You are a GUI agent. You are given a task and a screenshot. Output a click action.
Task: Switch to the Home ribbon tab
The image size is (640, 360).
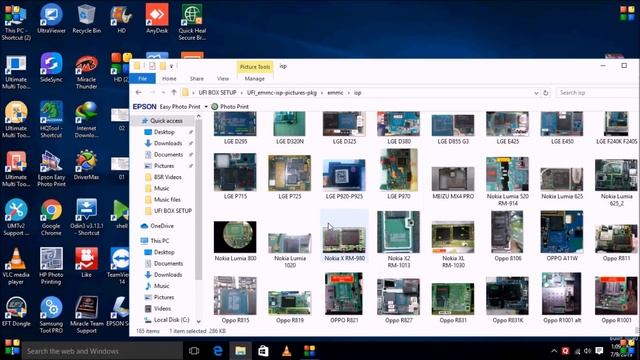[169, 78]
